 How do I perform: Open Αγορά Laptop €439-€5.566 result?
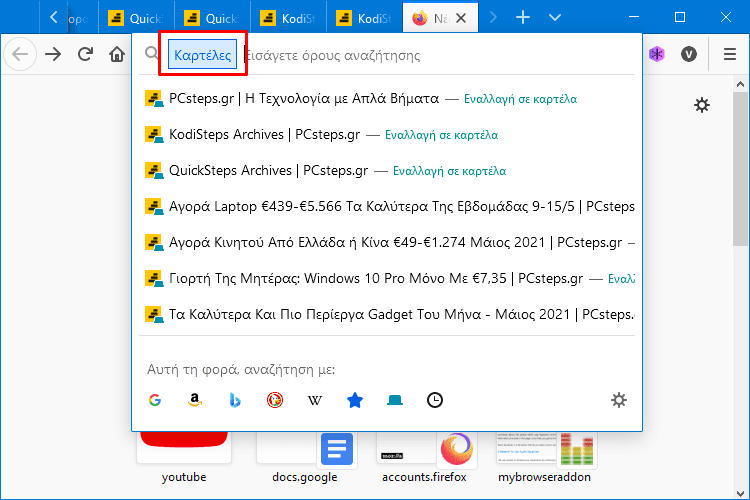click(389, 206)
